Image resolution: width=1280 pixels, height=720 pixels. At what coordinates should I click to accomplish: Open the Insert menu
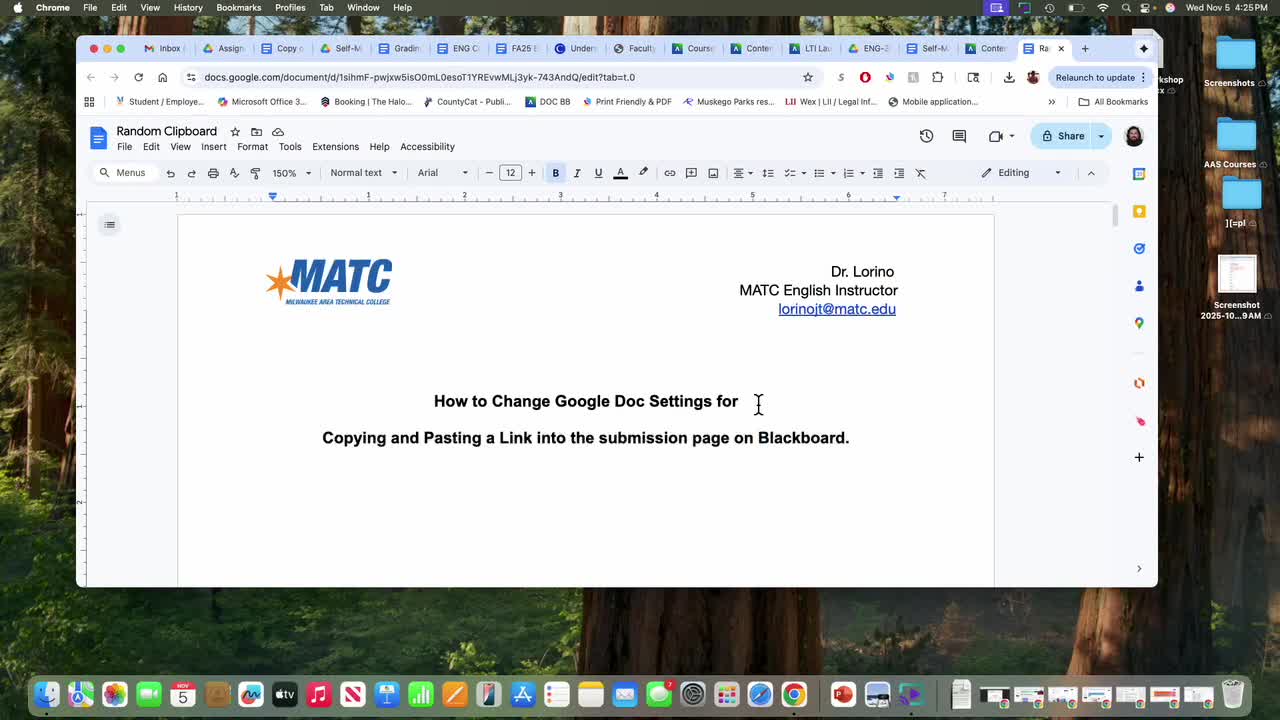click(x=214, y=147)
